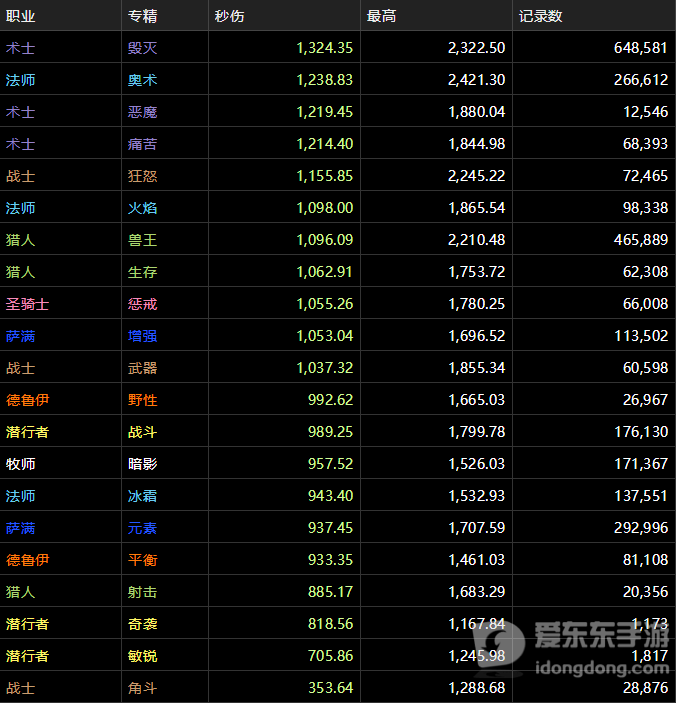Sort by the 秒伤 column header

point(229,16)
